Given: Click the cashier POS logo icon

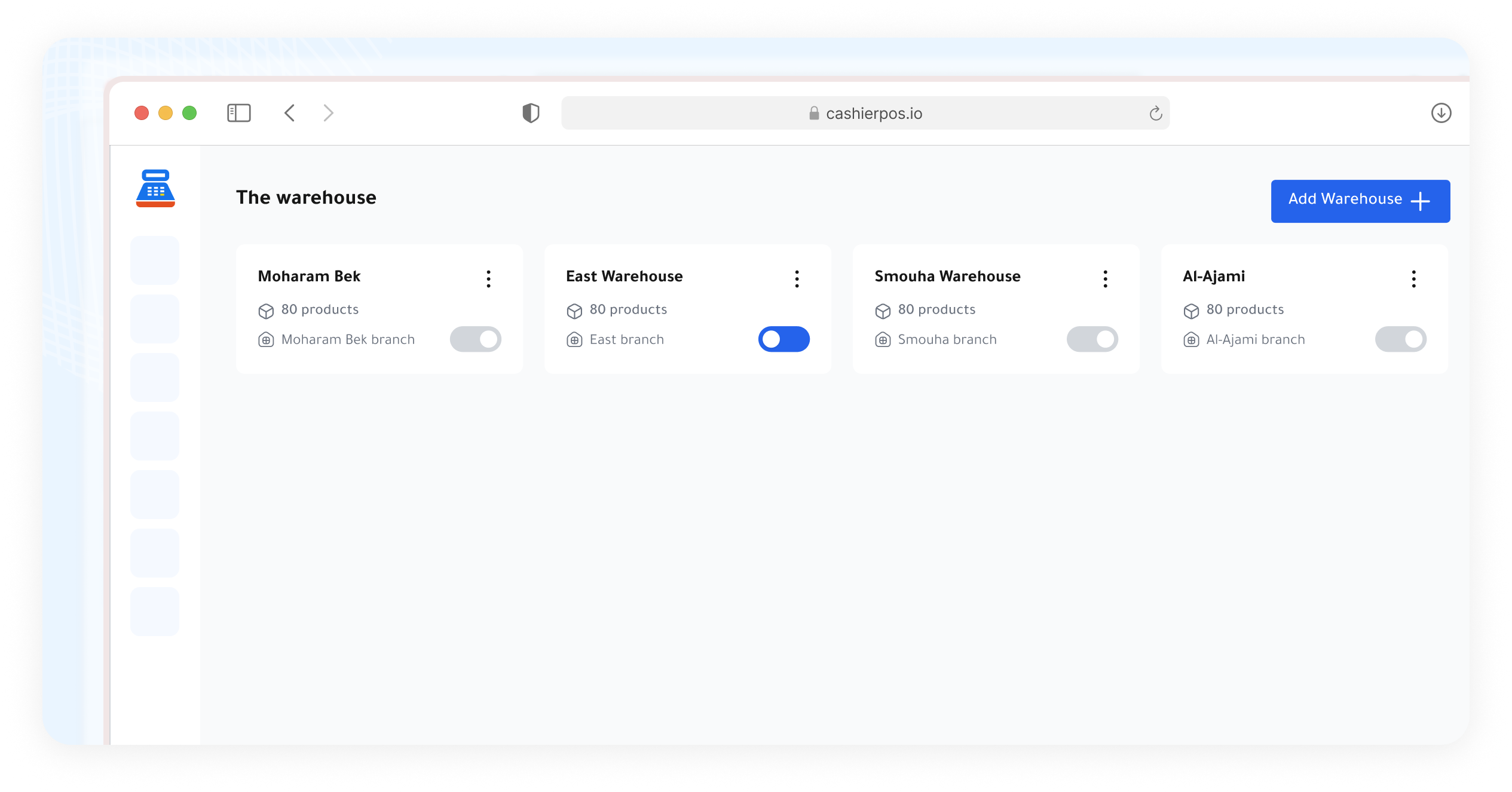Looking at the screenshot, I should pyautogui.click(x=155, y=188).
